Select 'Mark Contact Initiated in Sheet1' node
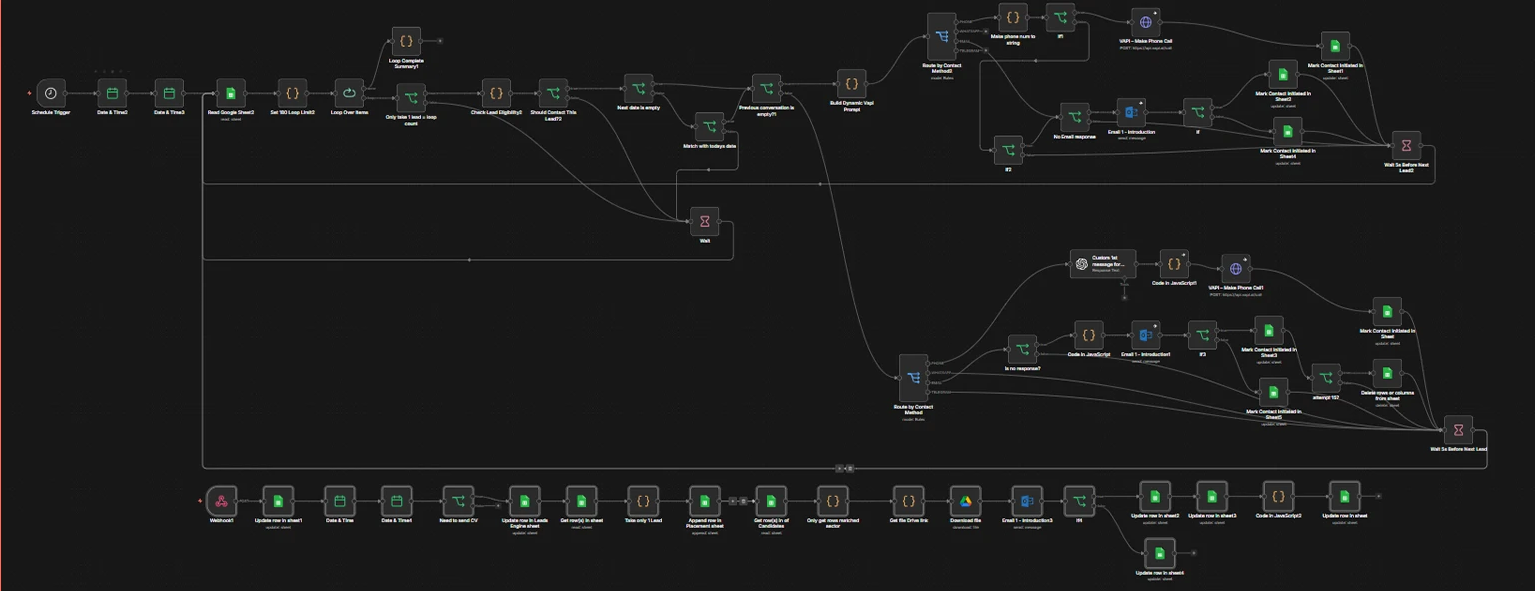Viewport: 1535px width, 591px height. pyautogui.click(x=1335, y=46)
